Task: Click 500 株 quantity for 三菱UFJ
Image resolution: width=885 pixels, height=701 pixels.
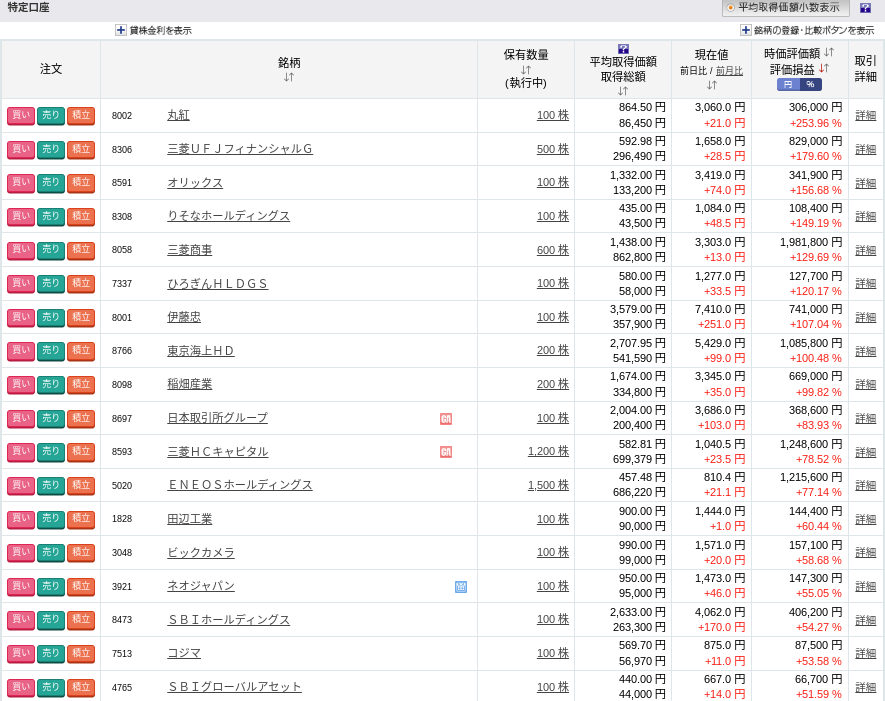Action: tap(553, 149)
